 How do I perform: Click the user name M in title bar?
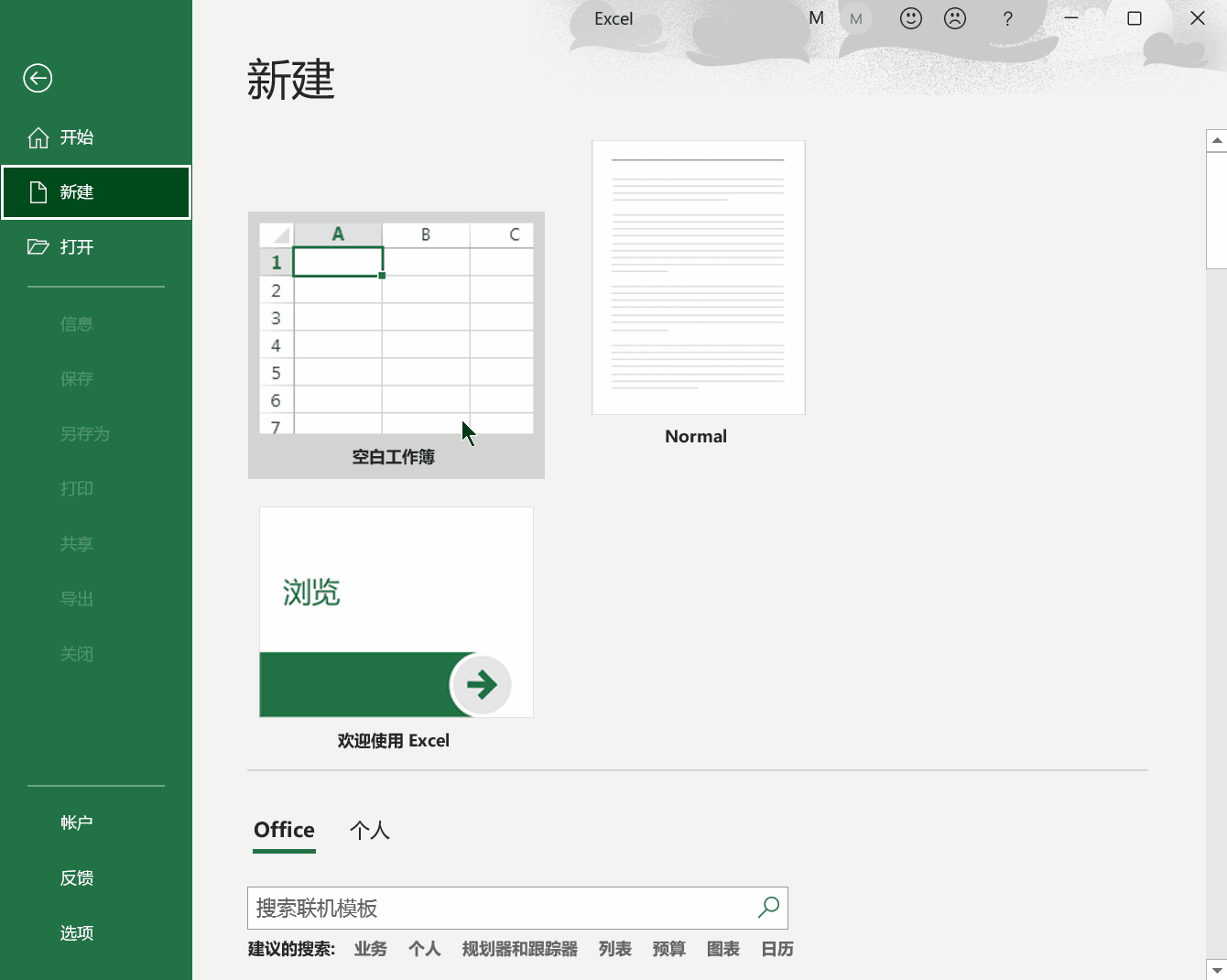pos(817,17)
